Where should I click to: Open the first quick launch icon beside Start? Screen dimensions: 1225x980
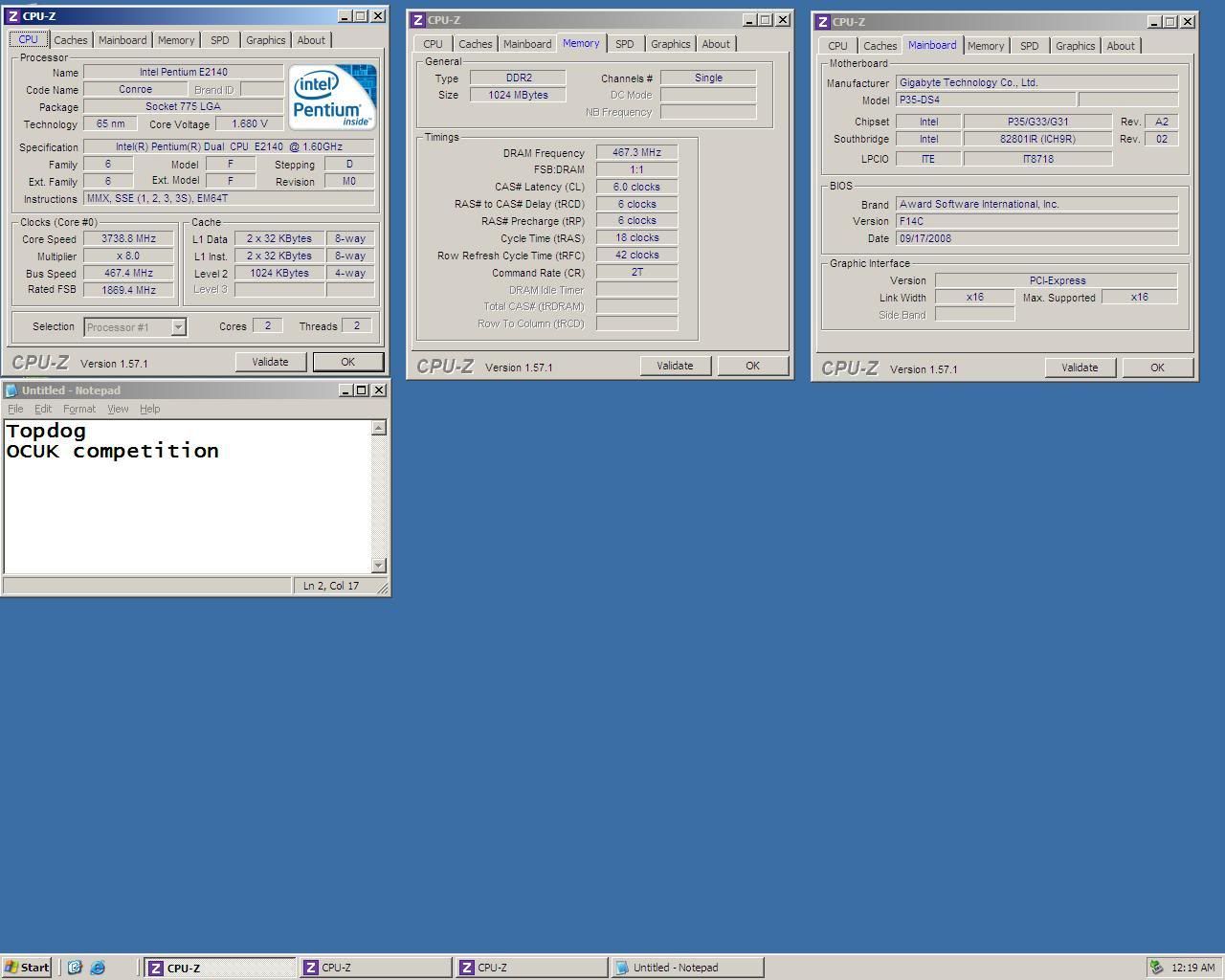[75, 968]
